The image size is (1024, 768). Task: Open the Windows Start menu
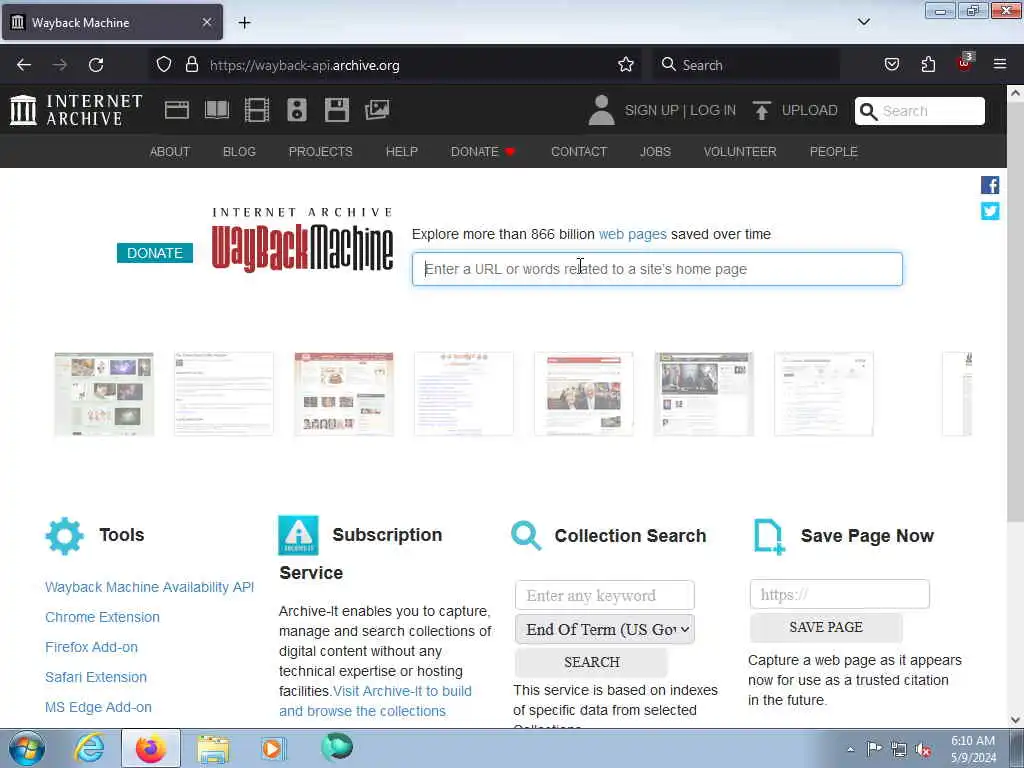(x=27, y=748)
